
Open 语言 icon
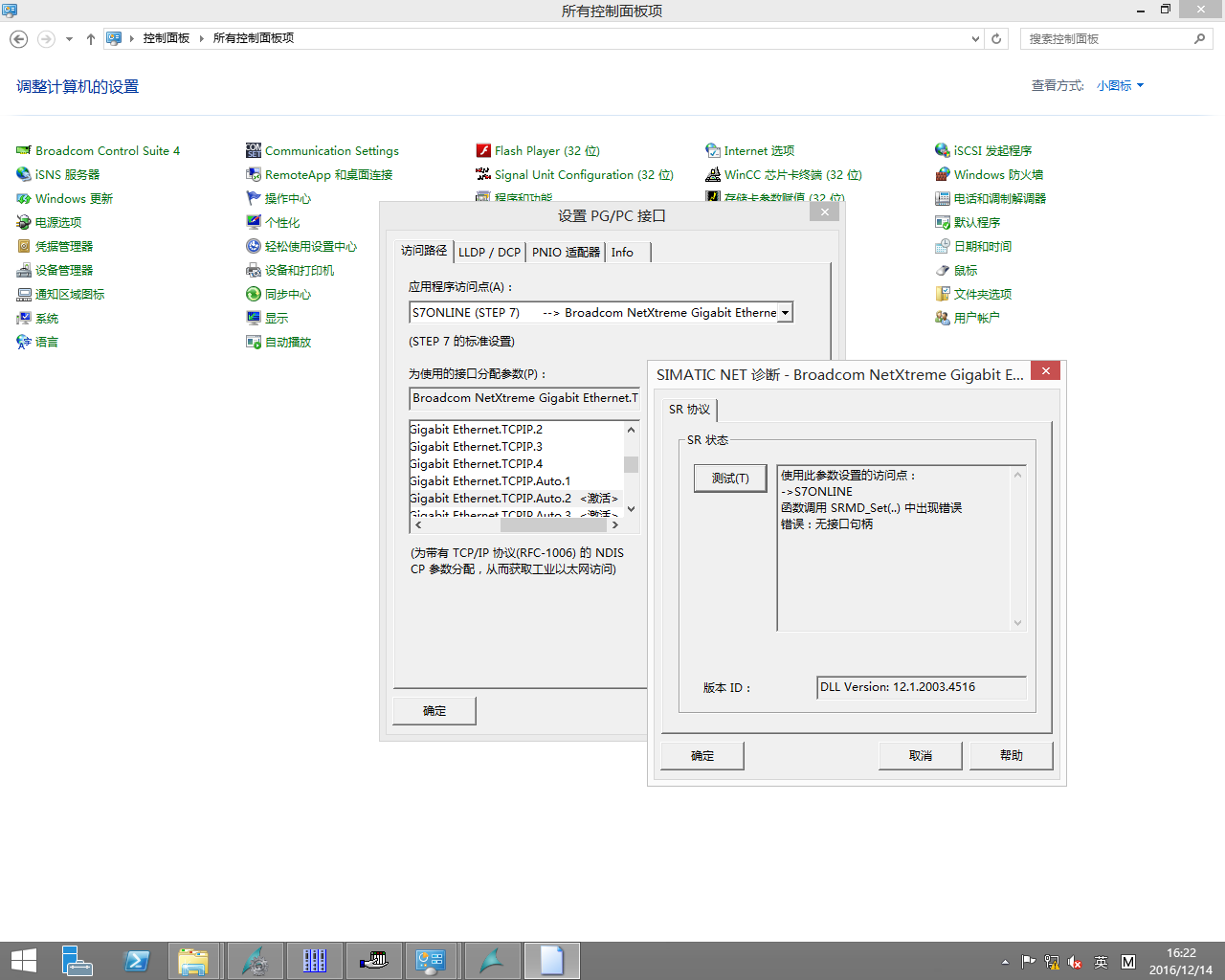24,343
